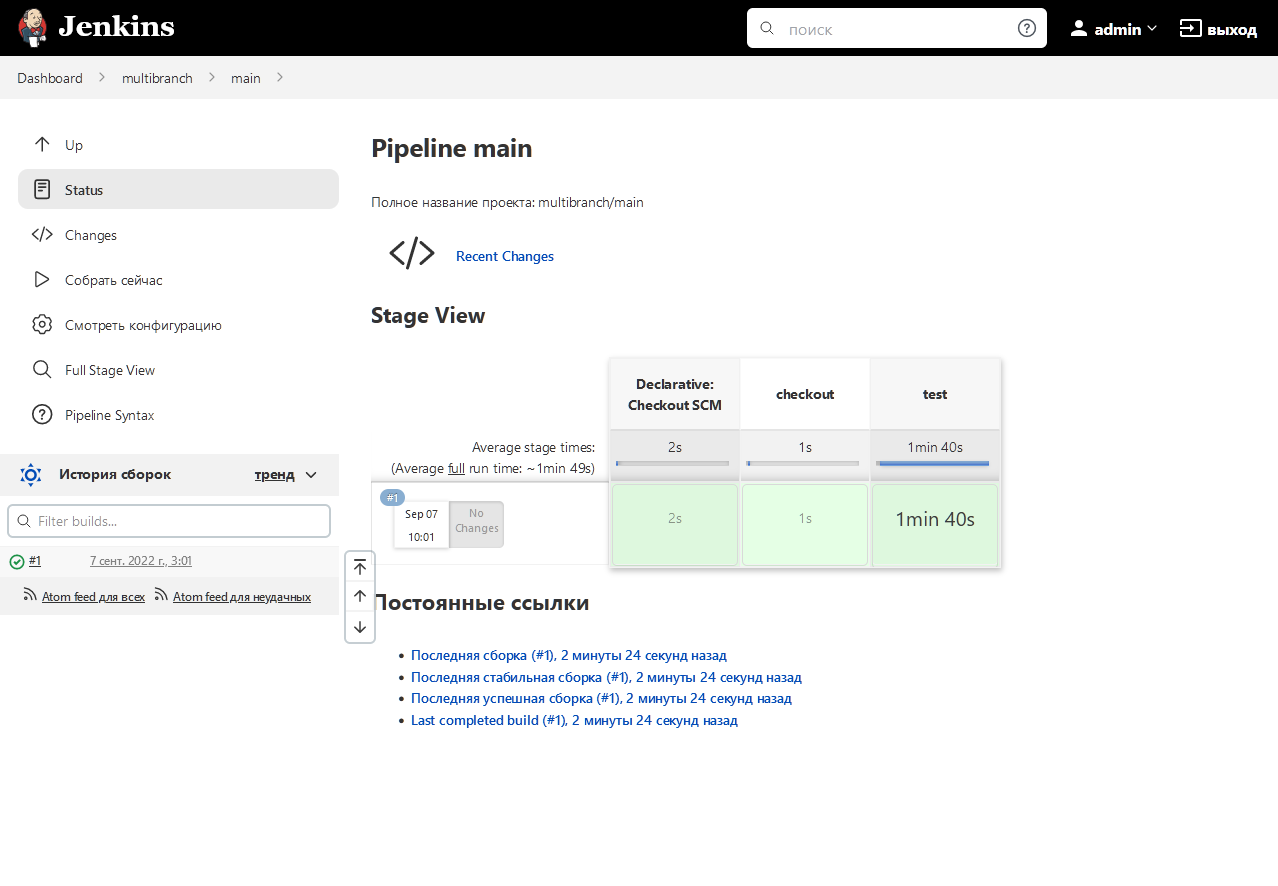Open build #1 from history list
1278x886 pixels.
click(35, 561)
